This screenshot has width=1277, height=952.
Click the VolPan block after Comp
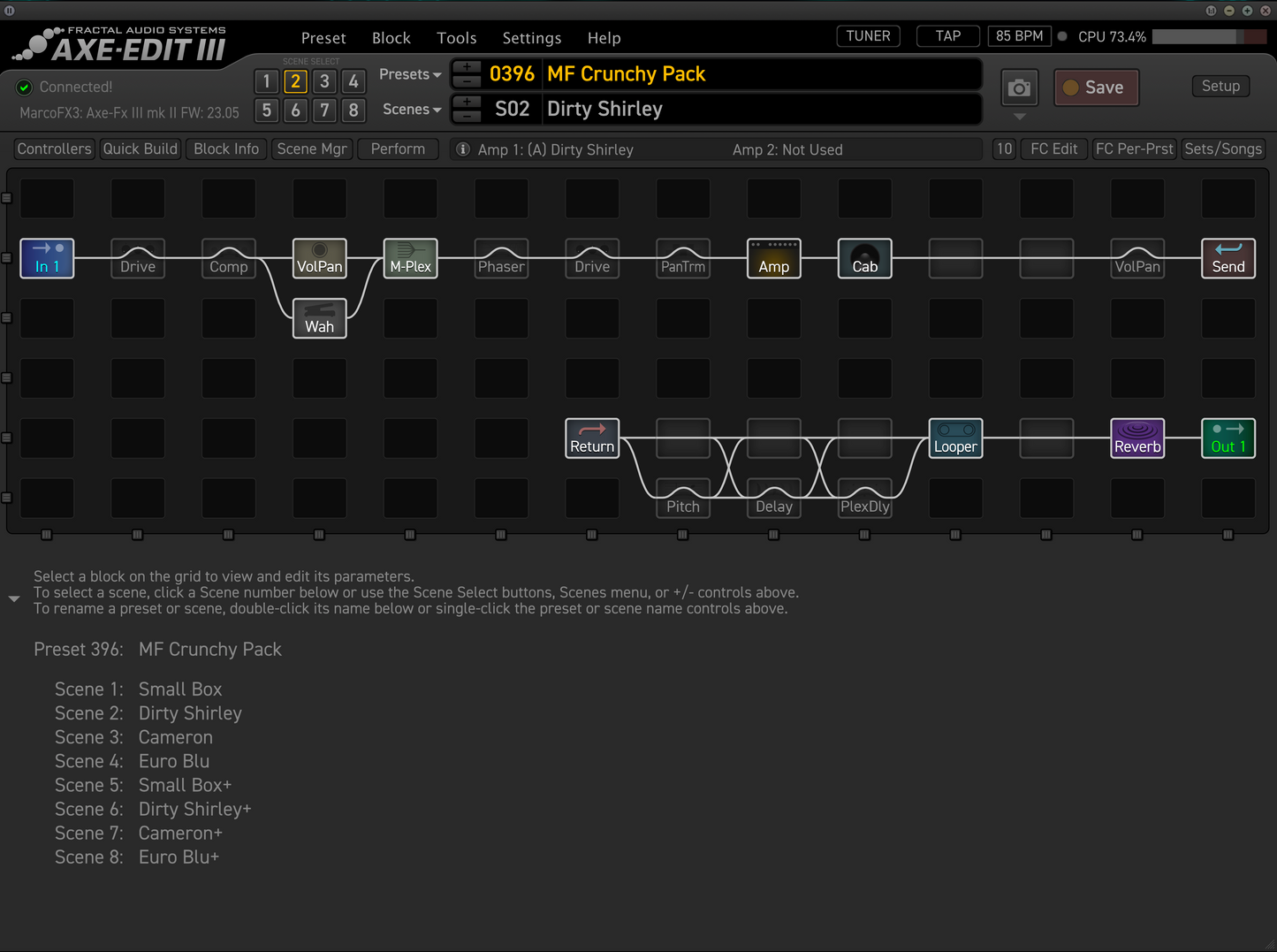[319, 258]
